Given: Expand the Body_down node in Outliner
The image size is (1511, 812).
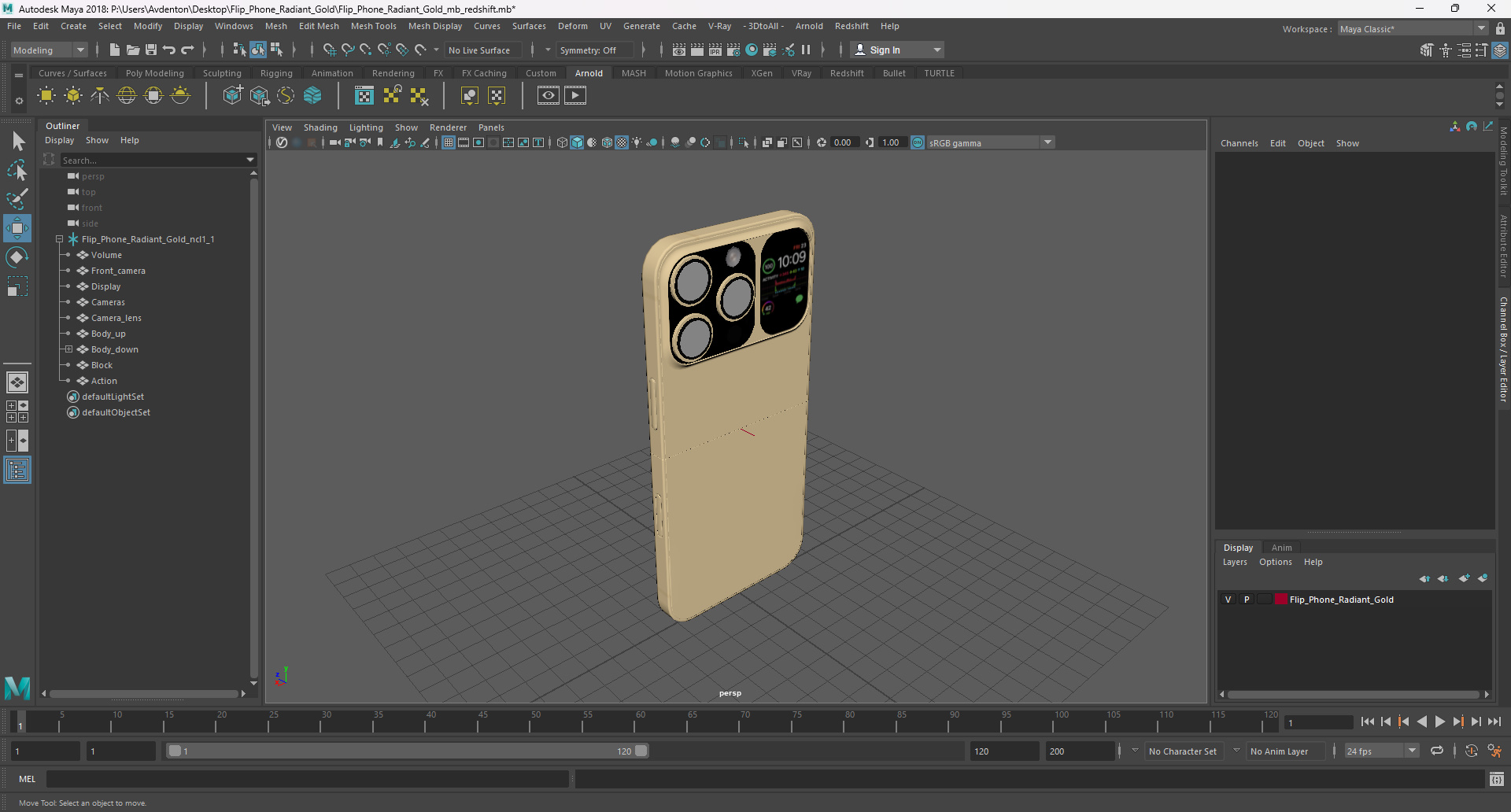Looking at the screenshot, I should pyautogui.click(x=68, y=349).
